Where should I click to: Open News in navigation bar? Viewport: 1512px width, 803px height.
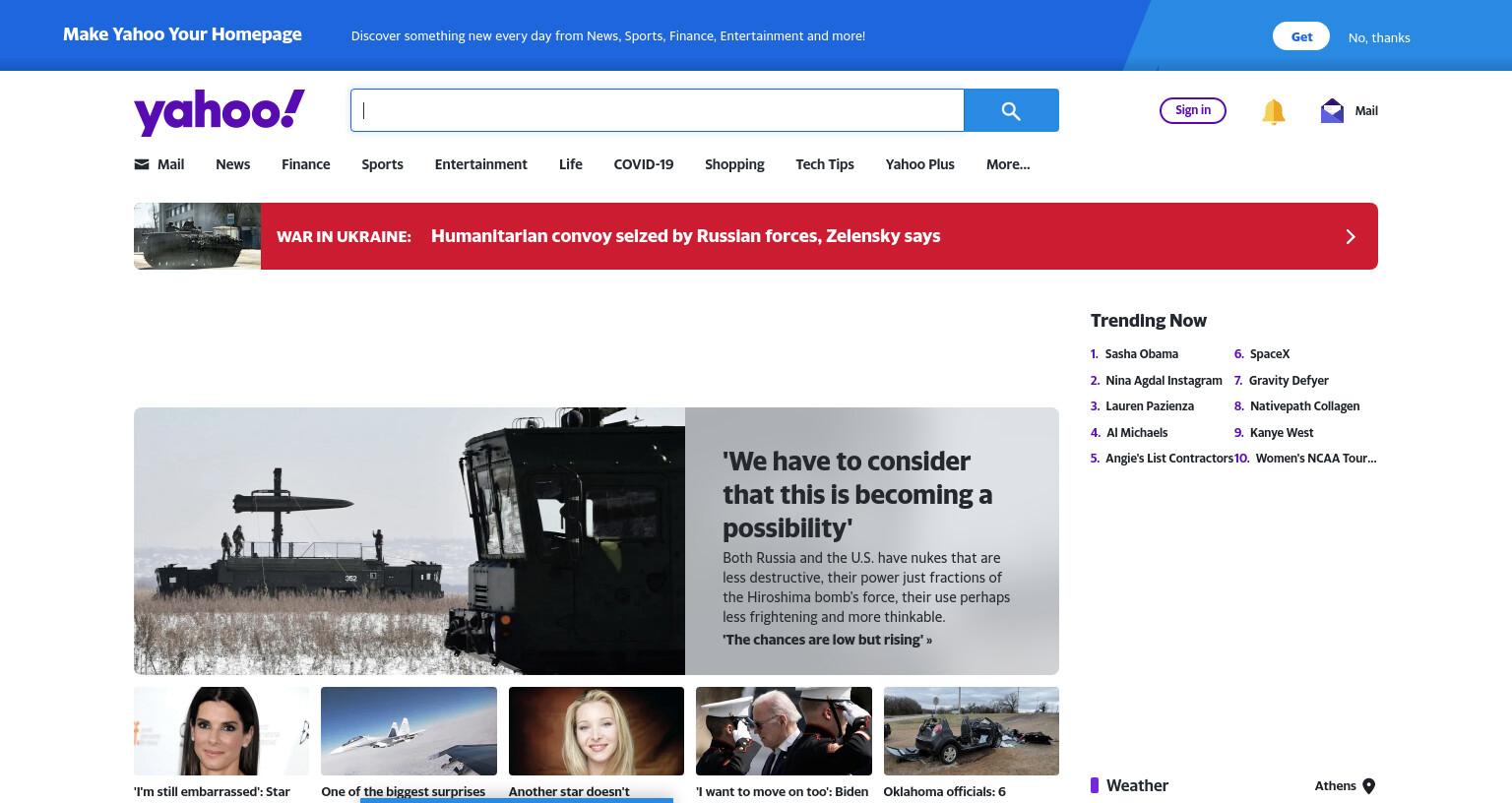233,164
